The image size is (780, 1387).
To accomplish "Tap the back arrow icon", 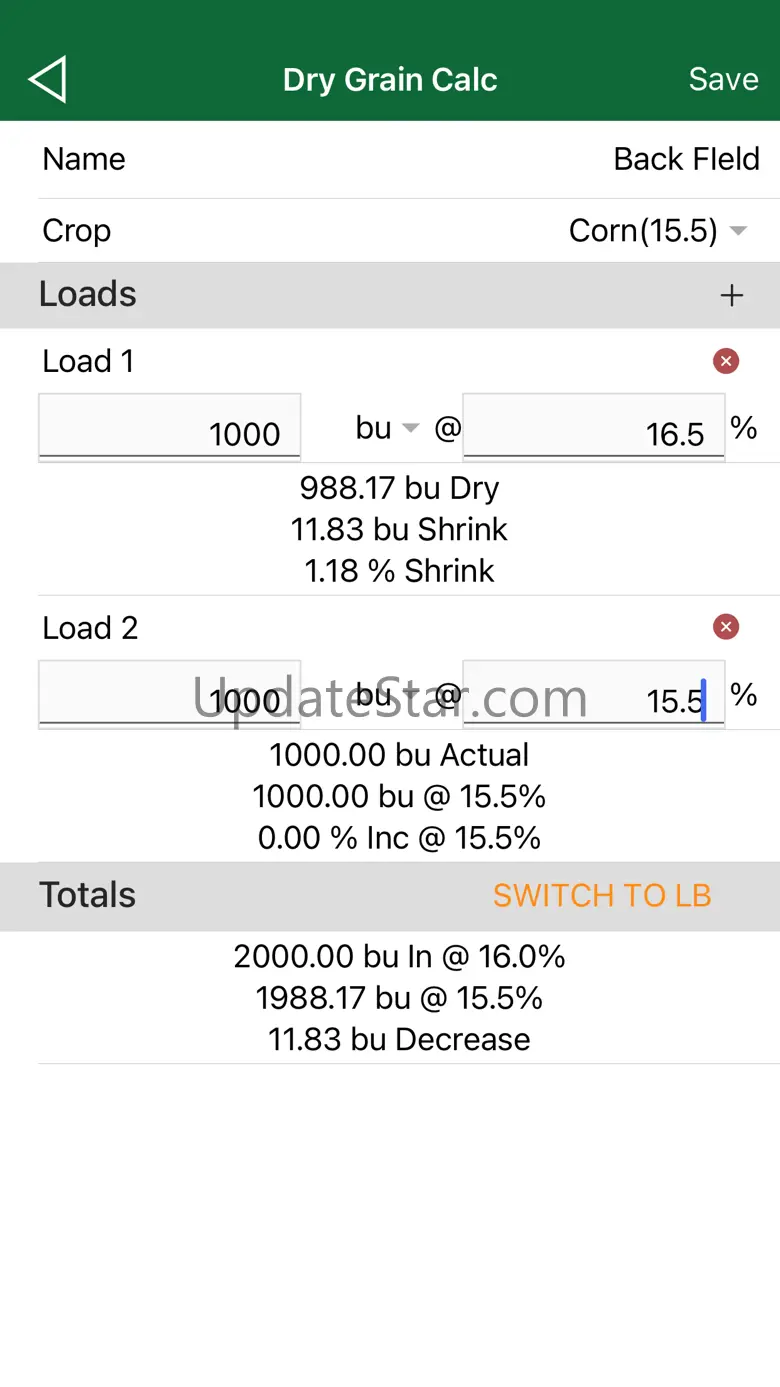I will coord(48,80).
